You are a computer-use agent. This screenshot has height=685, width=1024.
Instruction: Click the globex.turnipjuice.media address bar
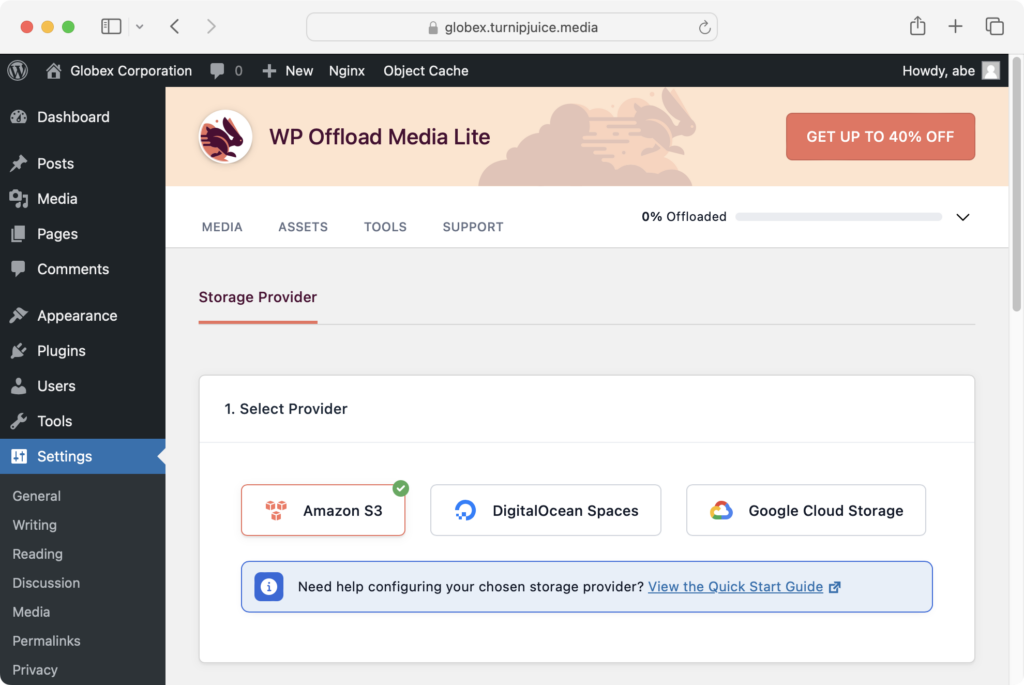pyautogui.click(x=512, y=27)
